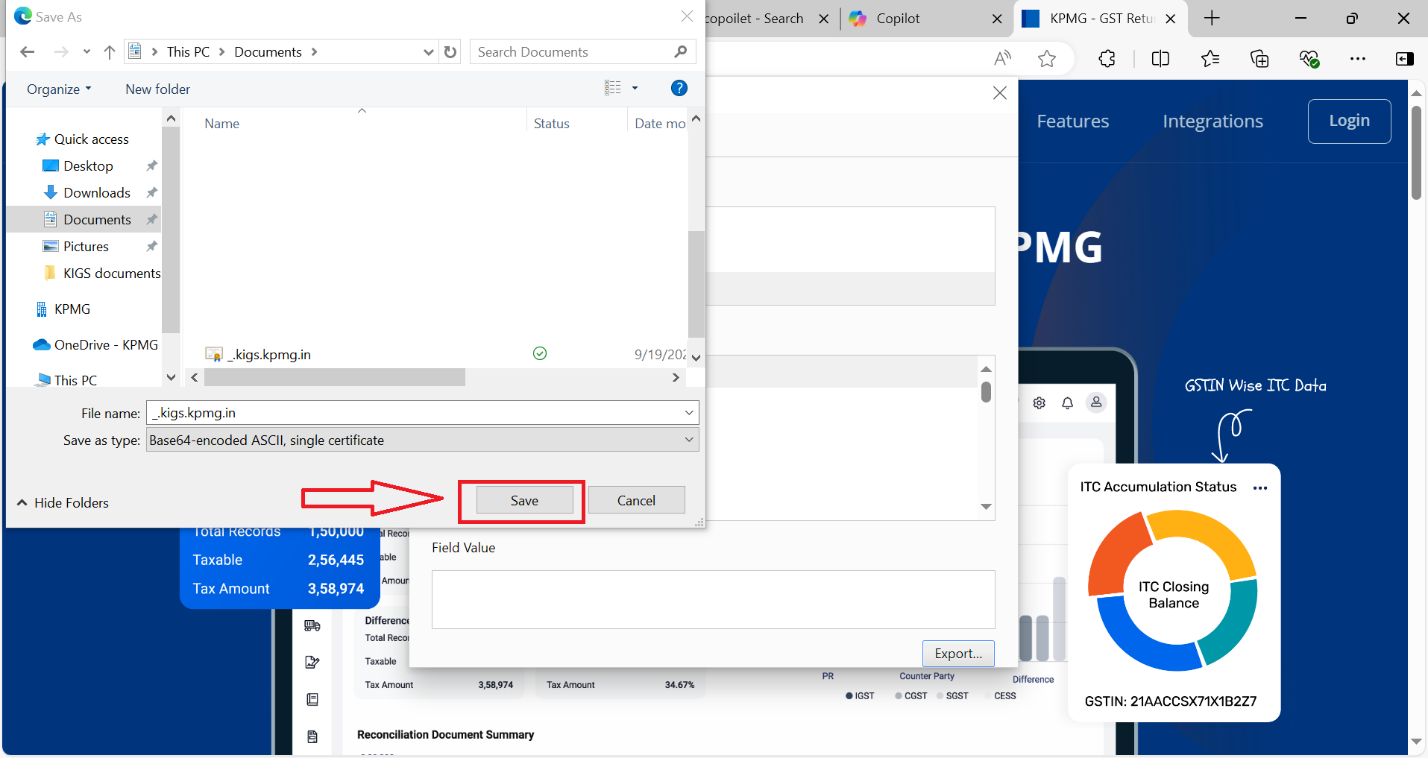Viewport: 1428px width, 758px height.
Task: Open Edge Settings and more menu
Action: pyautogui.click(x=1357, y=59)
